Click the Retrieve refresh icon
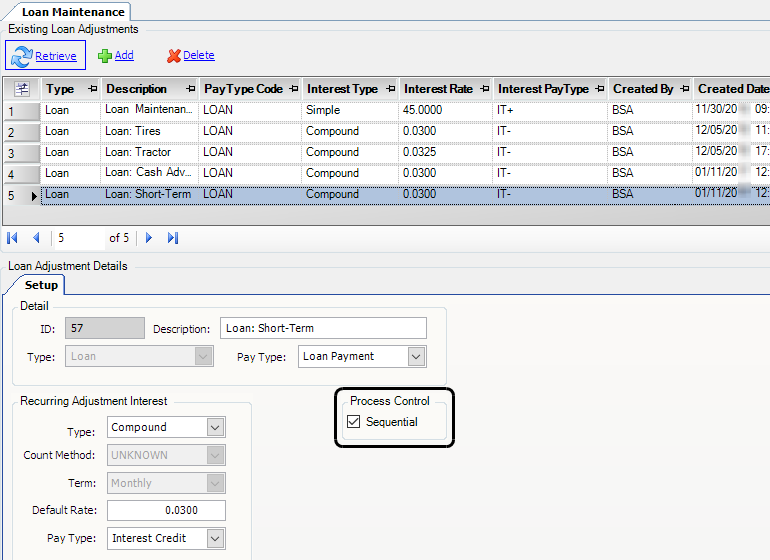The width and height of the screenshot is (770, 560). (22, 56)
